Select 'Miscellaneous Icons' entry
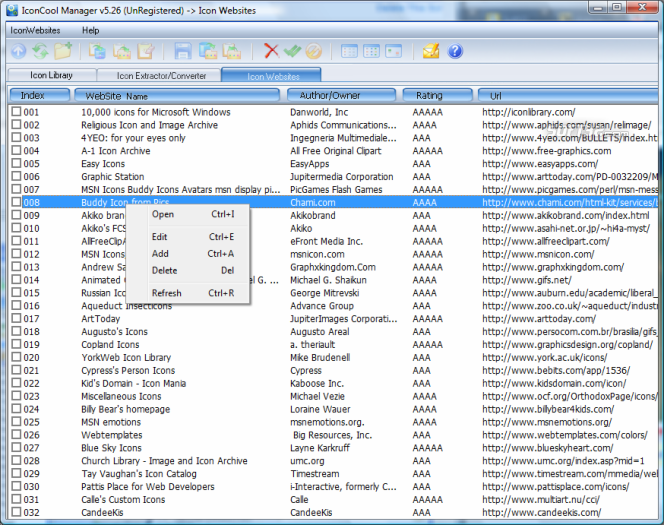Viewport: 664px width, 525px height. tap(121, 396)
